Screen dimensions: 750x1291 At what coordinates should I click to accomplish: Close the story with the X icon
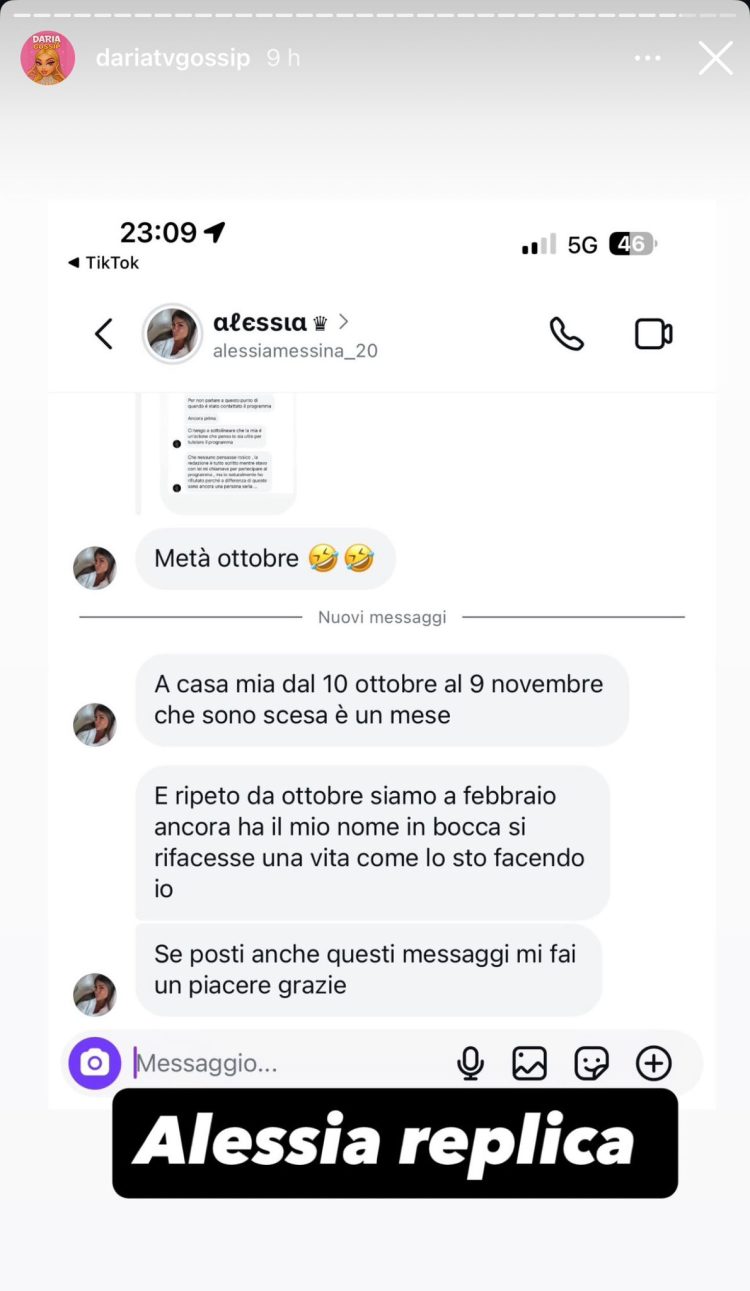pyautogui.click(x=716, y=58)
